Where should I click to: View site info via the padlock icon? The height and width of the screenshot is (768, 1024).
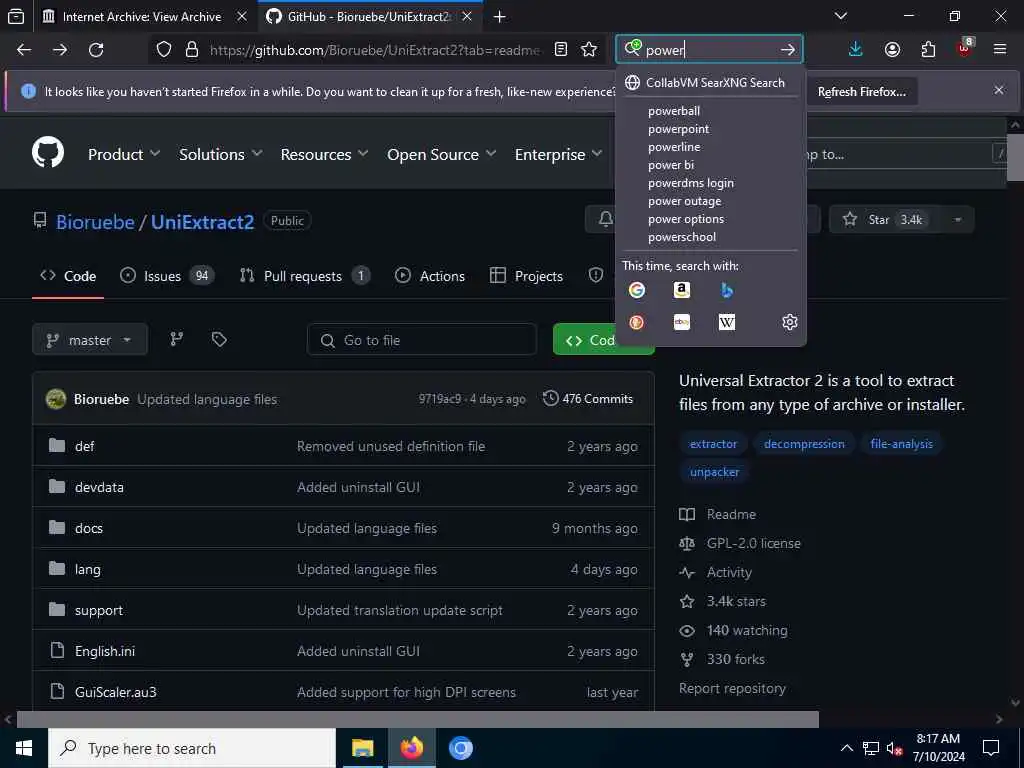pos(191,50)
